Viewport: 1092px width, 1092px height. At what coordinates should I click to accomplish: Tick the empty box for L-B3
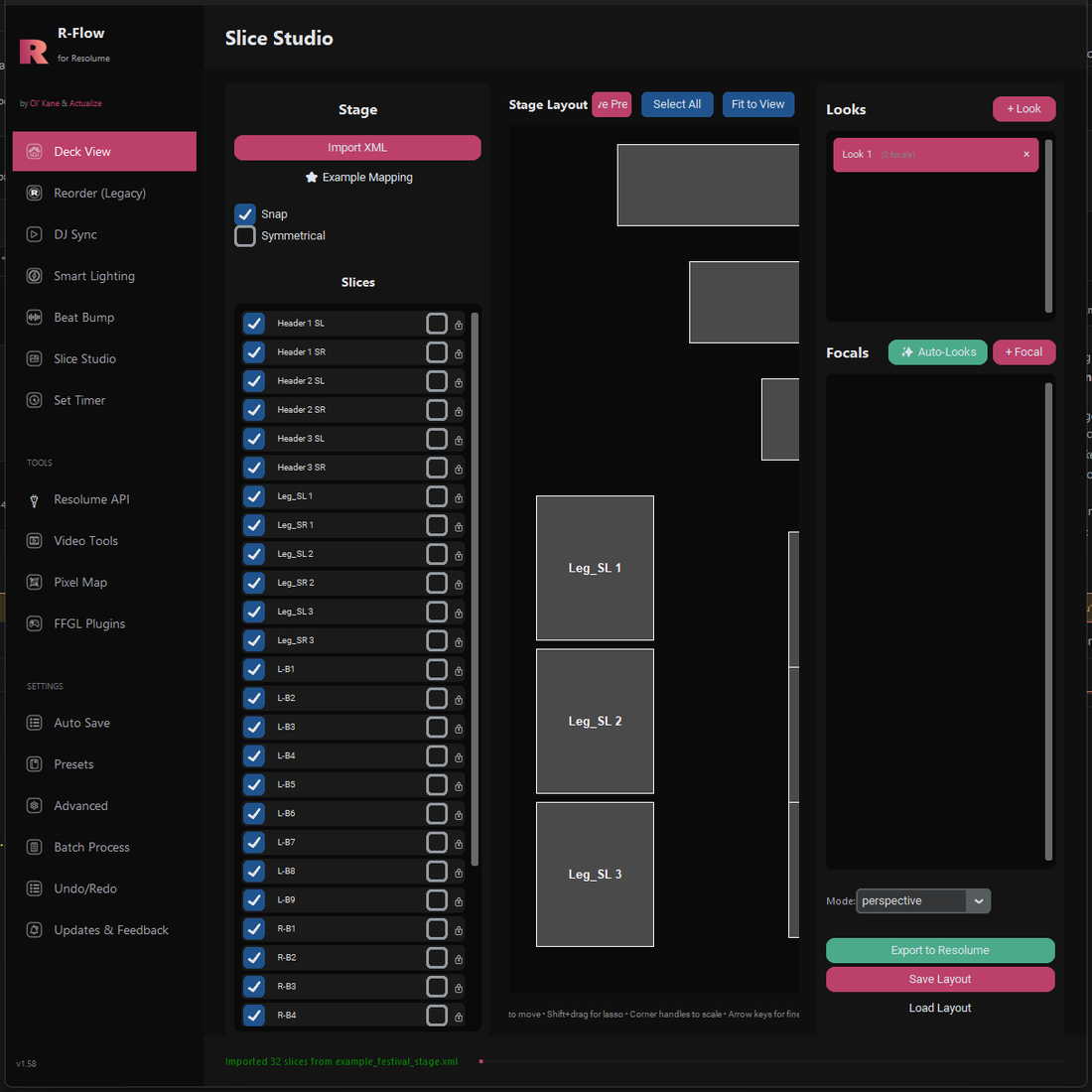pos(437,727)
